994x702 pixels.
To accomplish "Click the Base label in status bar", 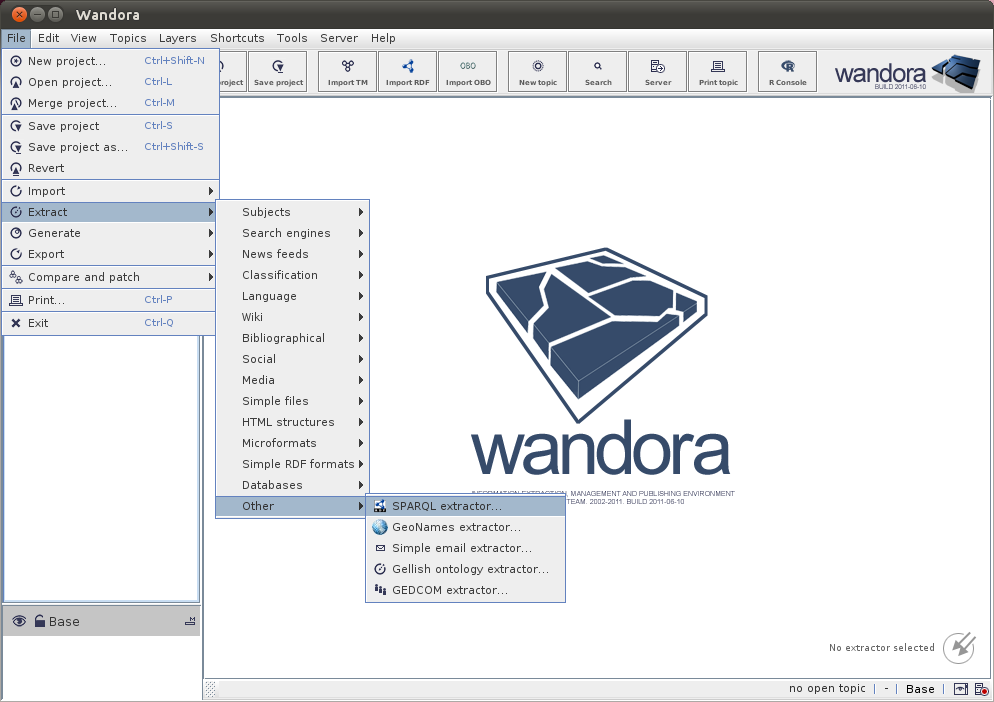I will tap(920, 689).
